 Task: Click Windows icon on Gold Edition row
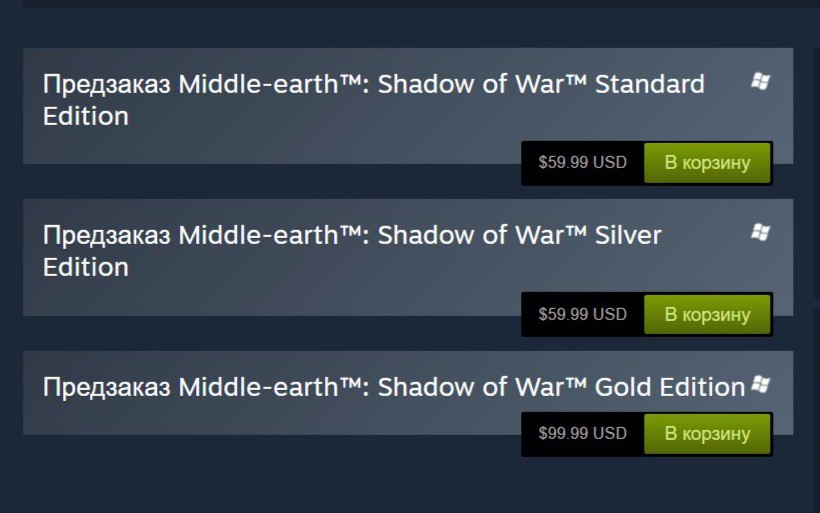click(760, 384)
